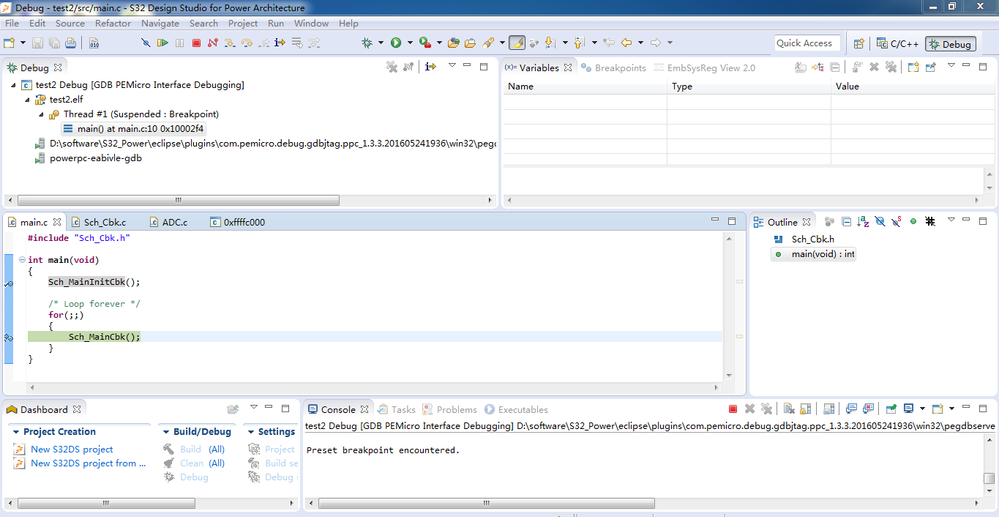Click the green Run launch icon
Screen dimensions: 999x517
click(x=396, y=43)
